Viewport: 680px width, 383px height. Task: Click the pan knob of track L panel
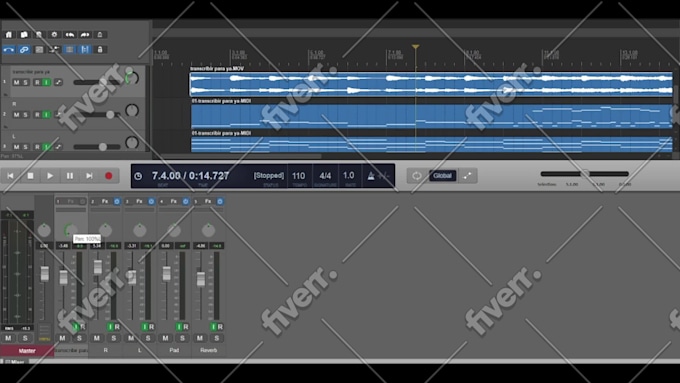132,142
